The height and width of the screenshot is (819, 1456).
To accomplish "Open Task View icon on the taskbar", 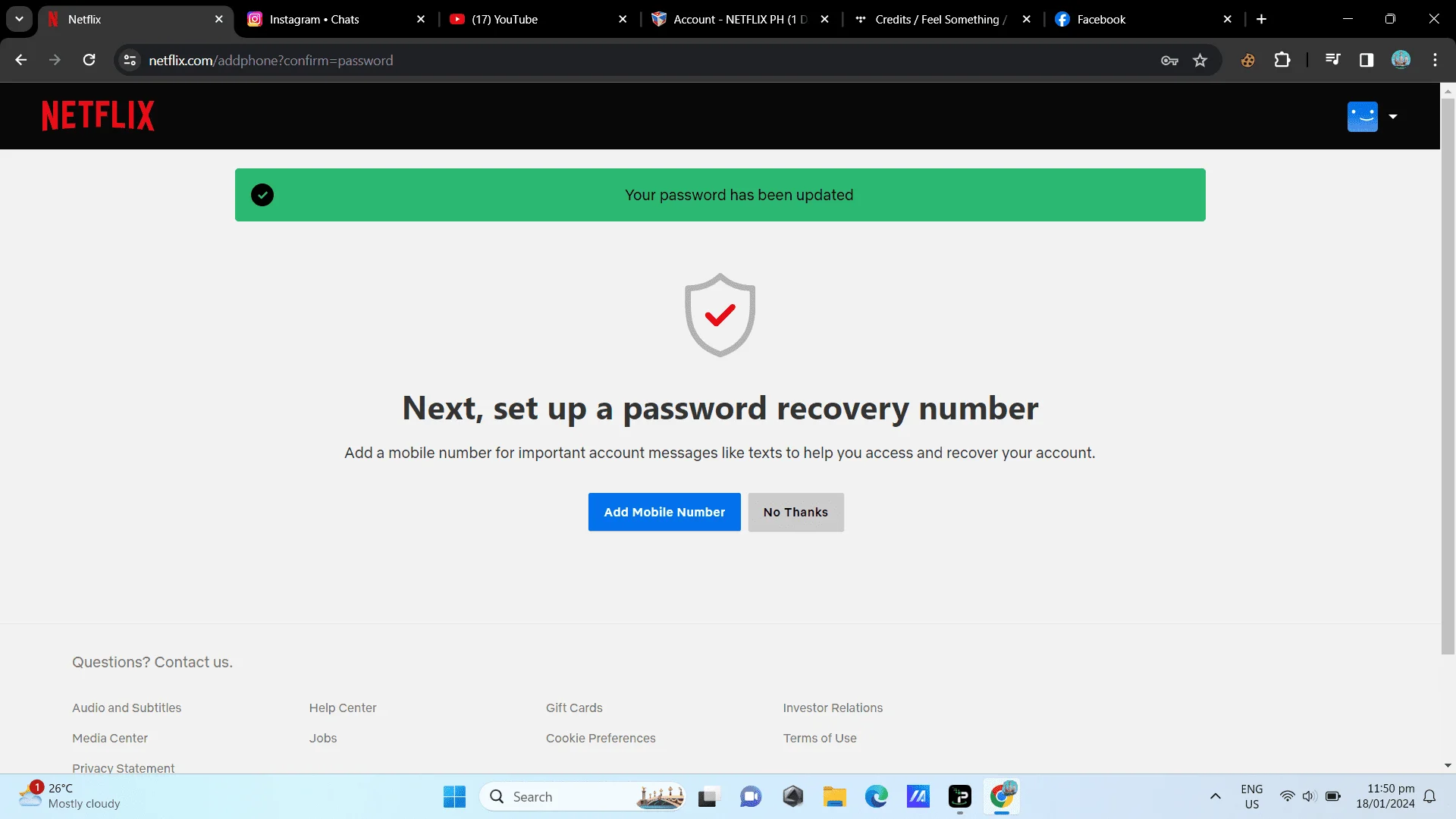I will [x=708, y=797].
